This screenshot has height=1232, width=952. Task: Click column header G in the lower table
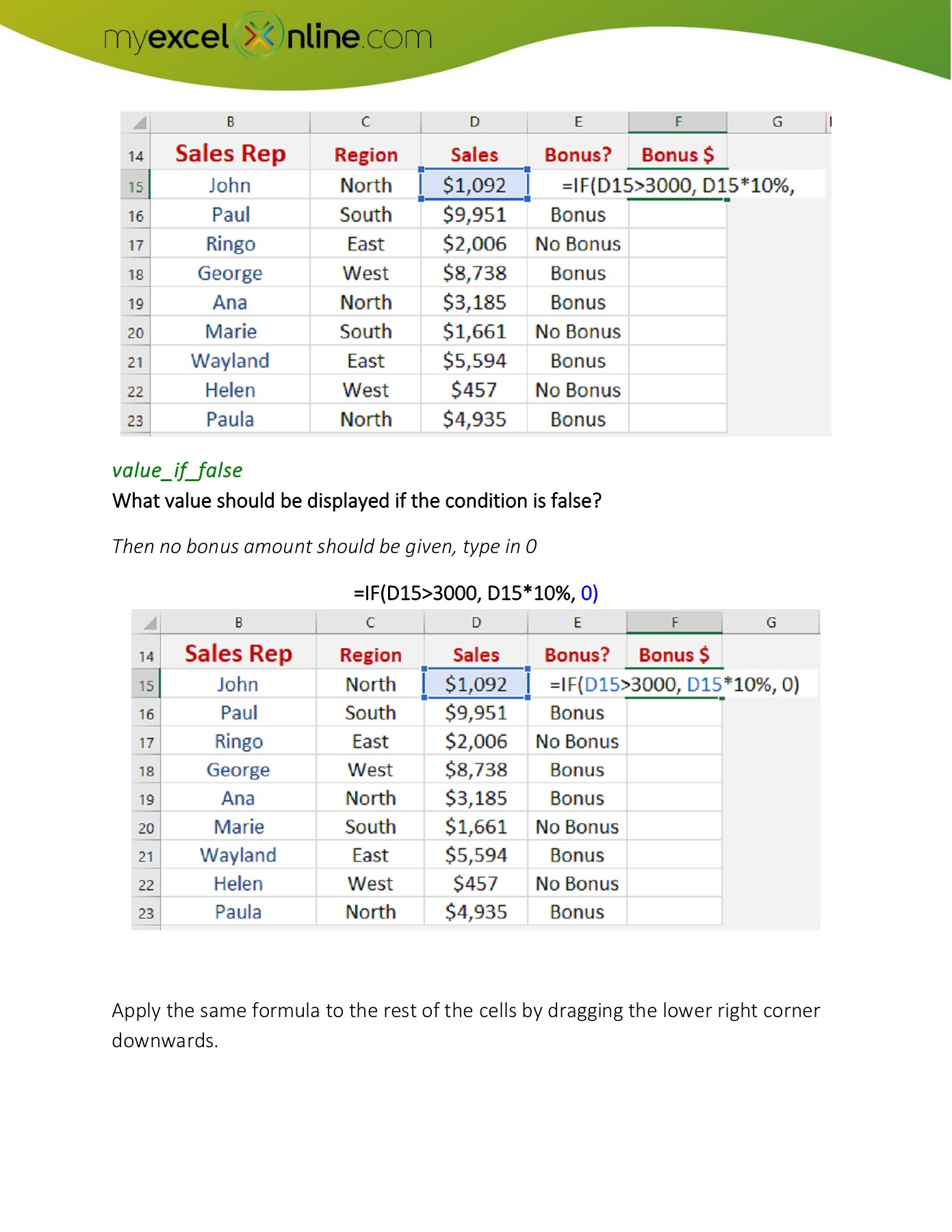772,621
